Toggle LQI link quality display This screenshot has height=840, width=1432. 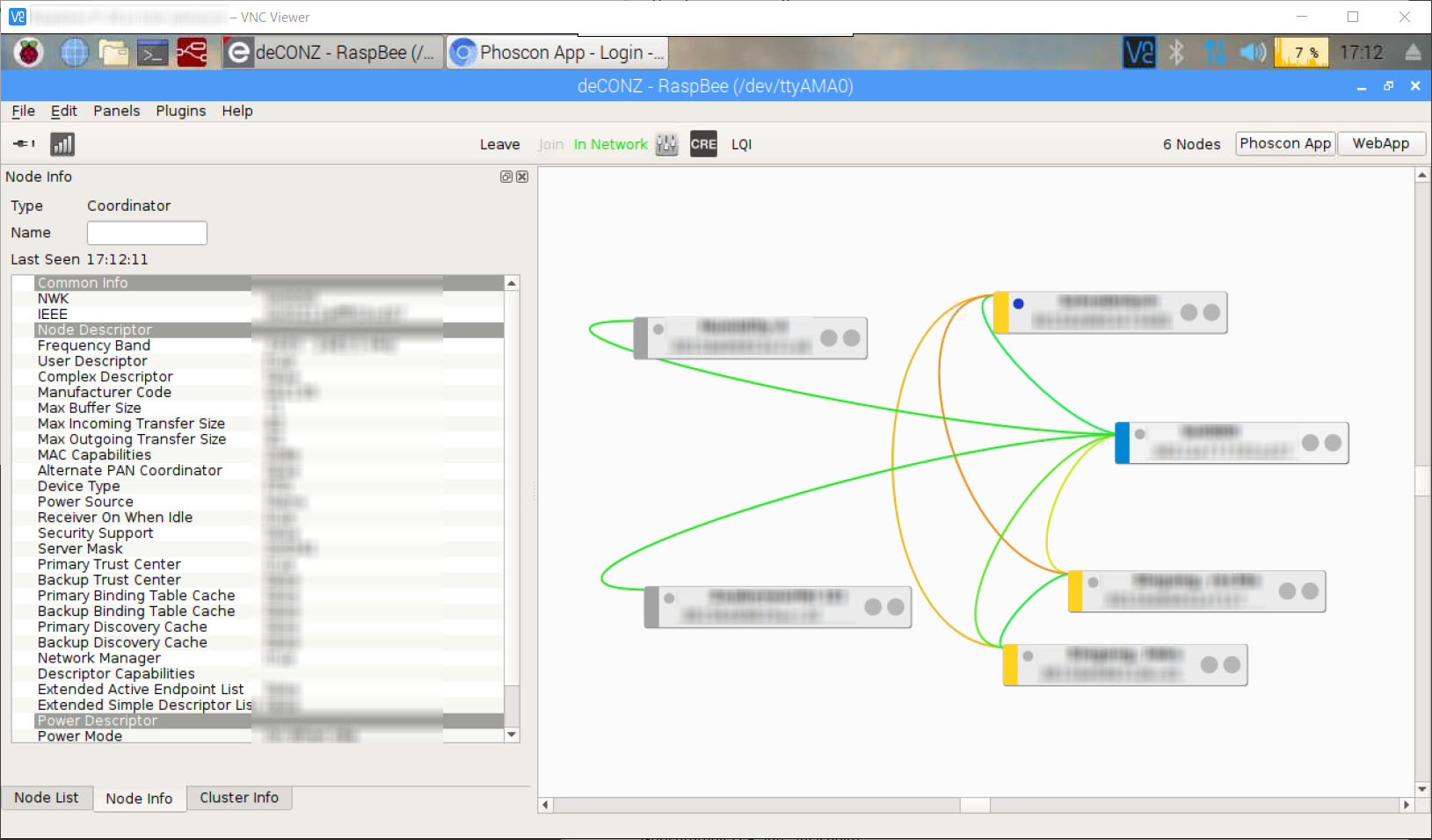pyautogui.click(x=741, y=144)
